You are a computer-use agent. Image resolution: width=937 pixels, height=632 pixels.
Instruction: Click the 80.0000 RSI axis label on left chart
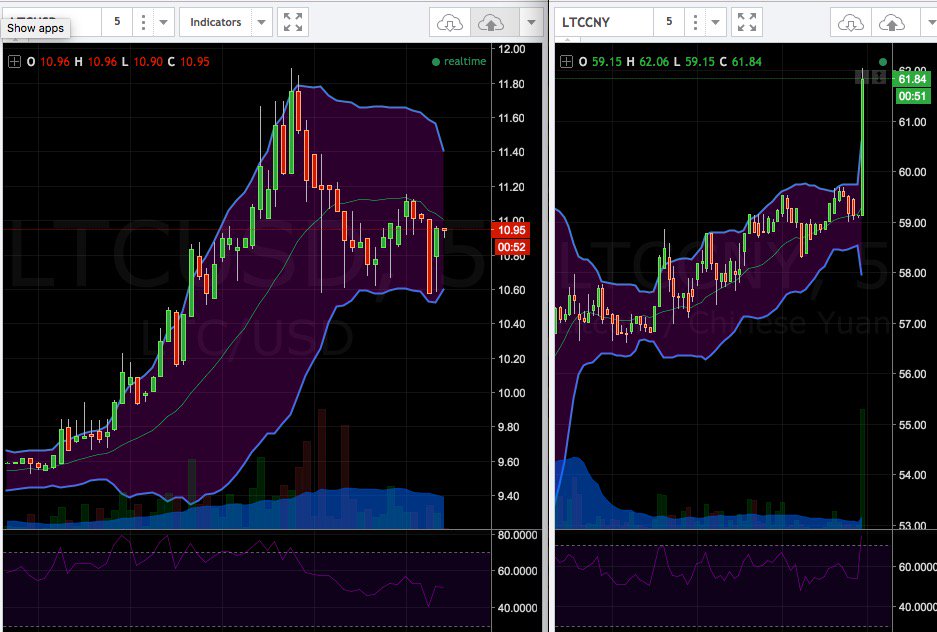tap(518, 535)
